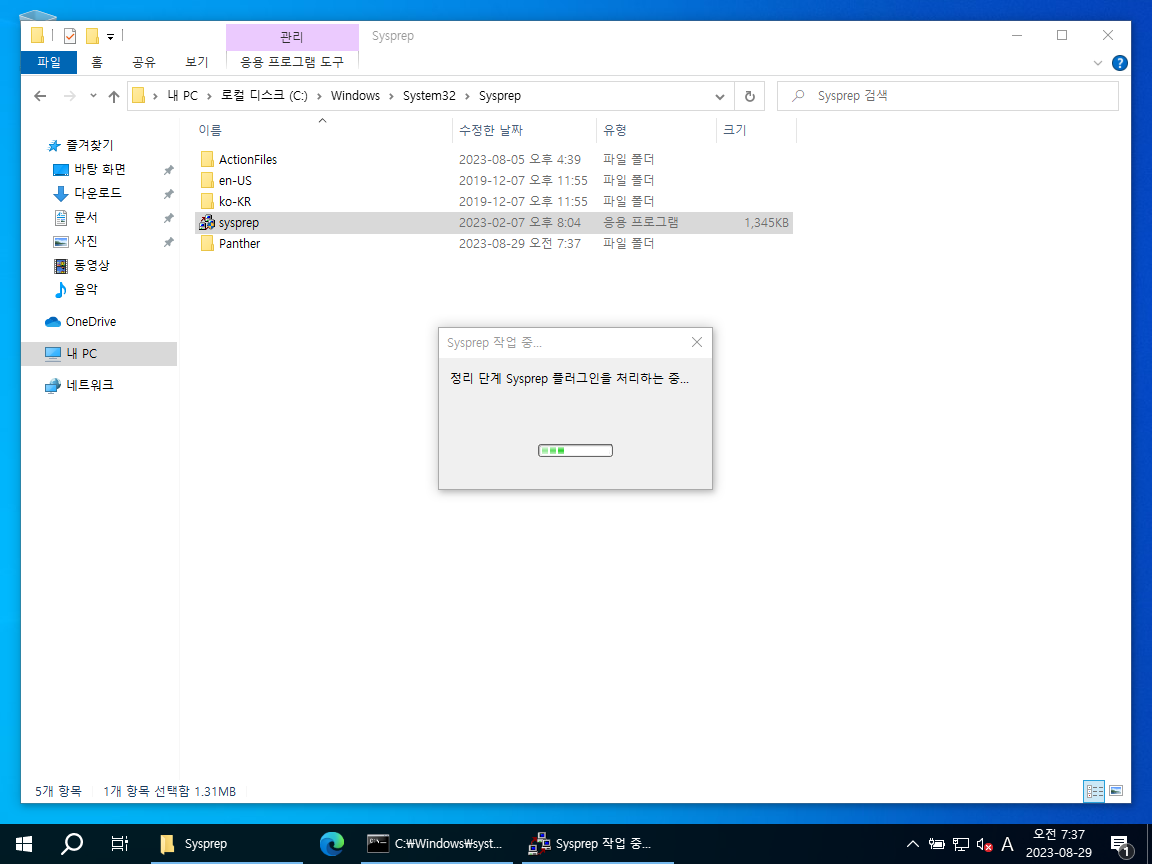Expand the ribbon with the chevron
1152x864 pixels.
click(x=1098, y=63)
